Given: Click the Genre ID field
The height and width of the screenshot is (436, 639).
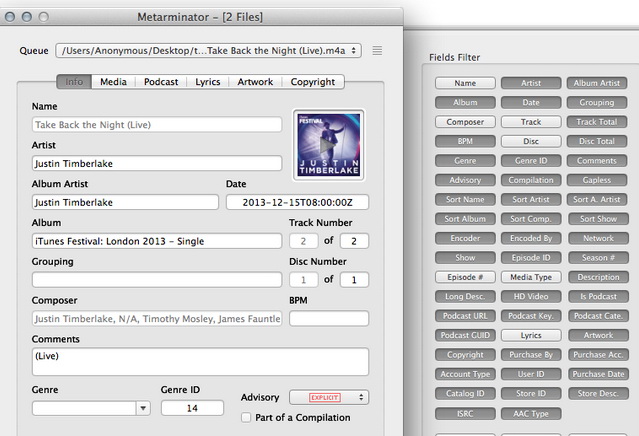Looking at the screenshot, I should click(x=192, y=408).
